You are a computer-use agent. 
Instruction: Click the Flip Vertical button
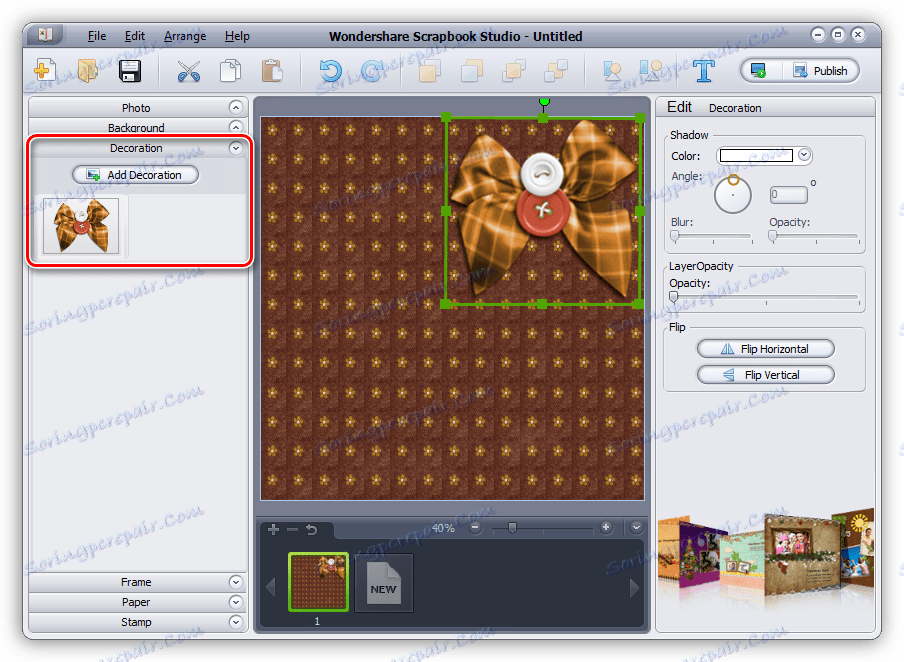(x=766, y=375)
